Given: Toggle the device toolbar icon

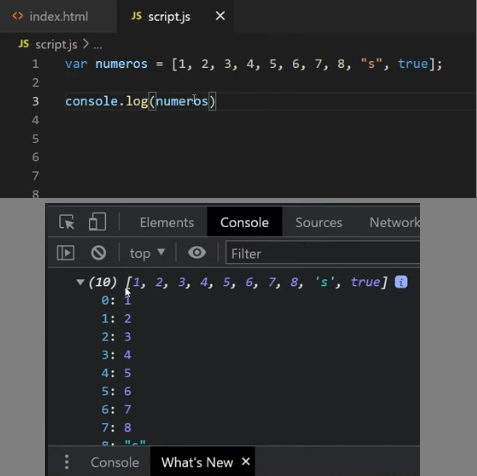Looking at the screenshot, I should (x=97, y=222).
